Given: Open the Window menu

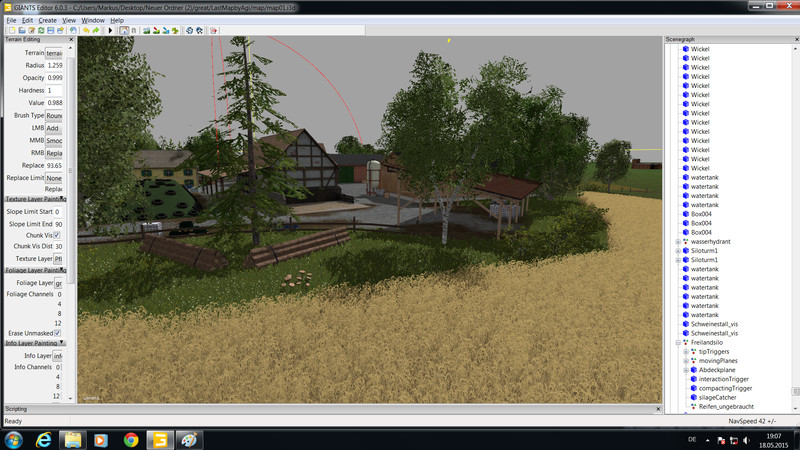Looking at the screenshot, I should [x=93, y=20].
